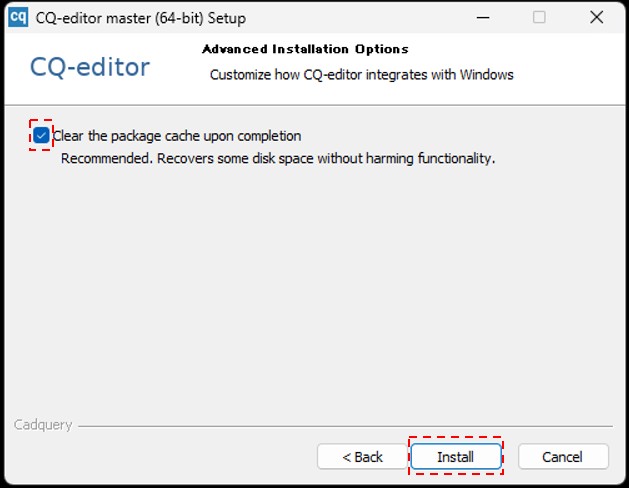This screenshot has height=488, width=629.
Task: Click the large CQ-editor logo text
Action: coord(90,67)
